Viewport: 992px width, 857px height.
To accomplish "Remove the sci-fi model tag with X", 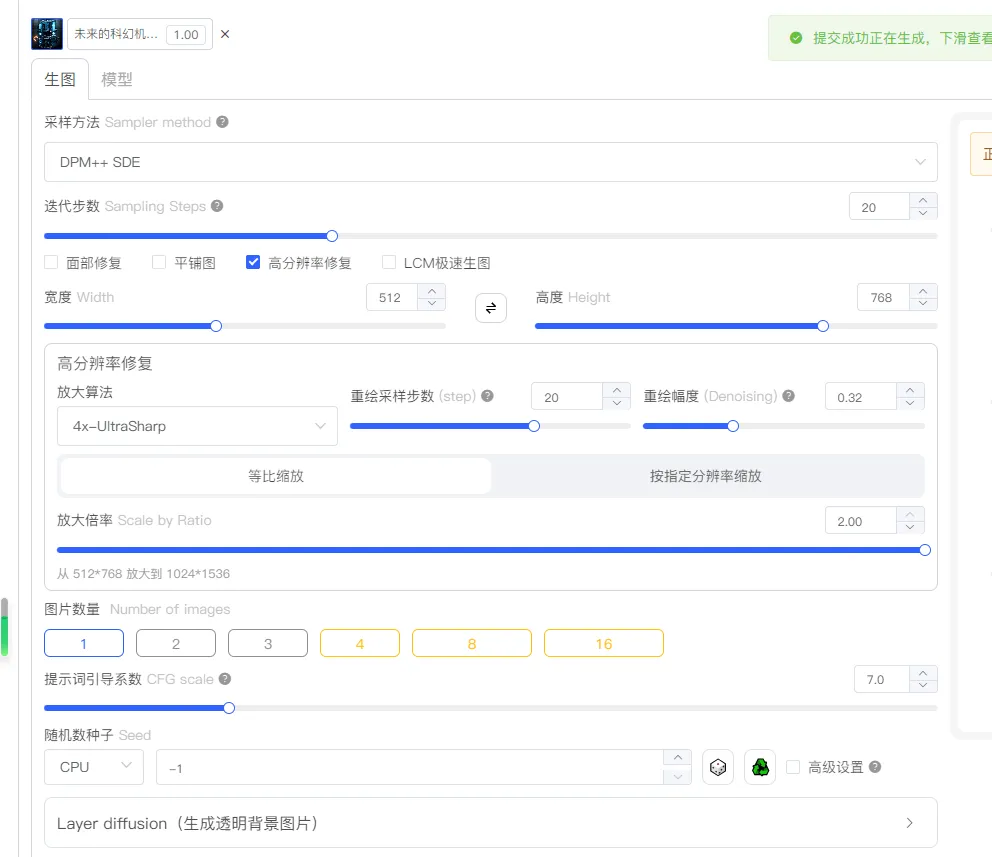I will (225, 34).
